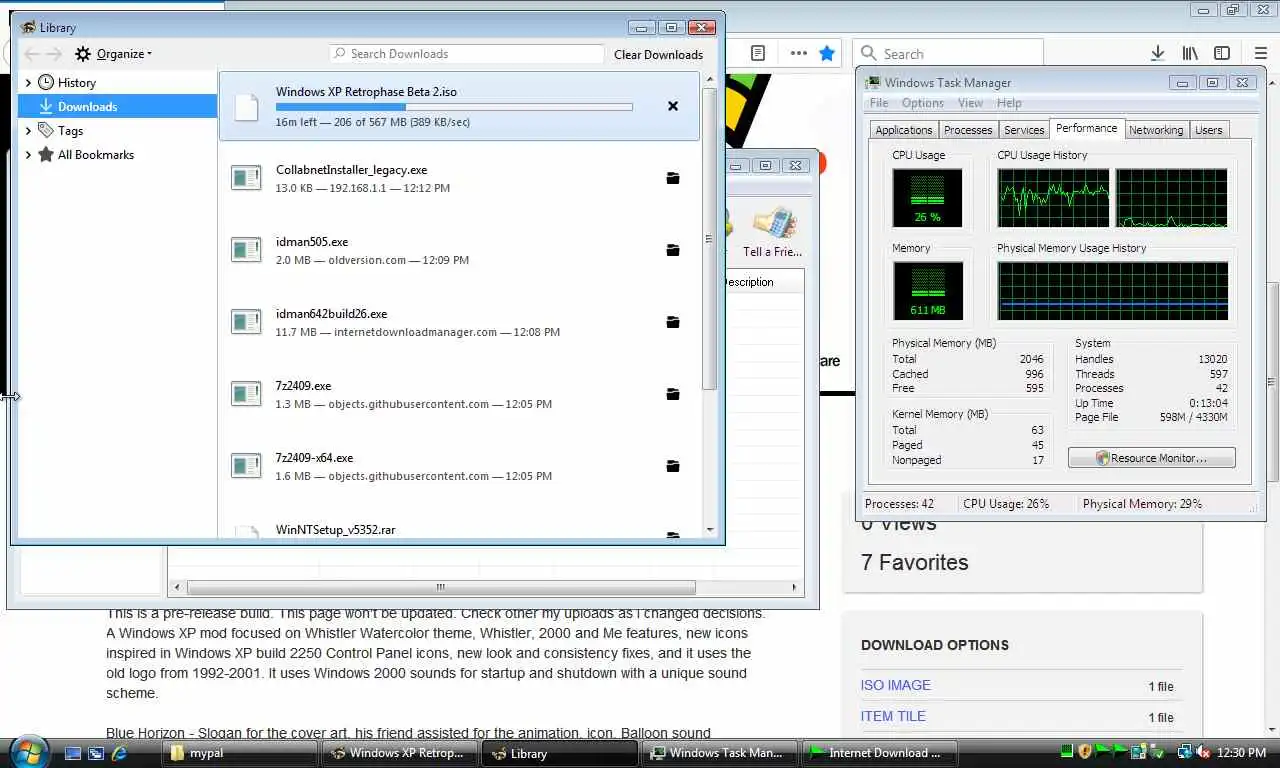Click the download progress bar of Retrophase iso
Screen dimensions: 1280x768
(454, 106)
